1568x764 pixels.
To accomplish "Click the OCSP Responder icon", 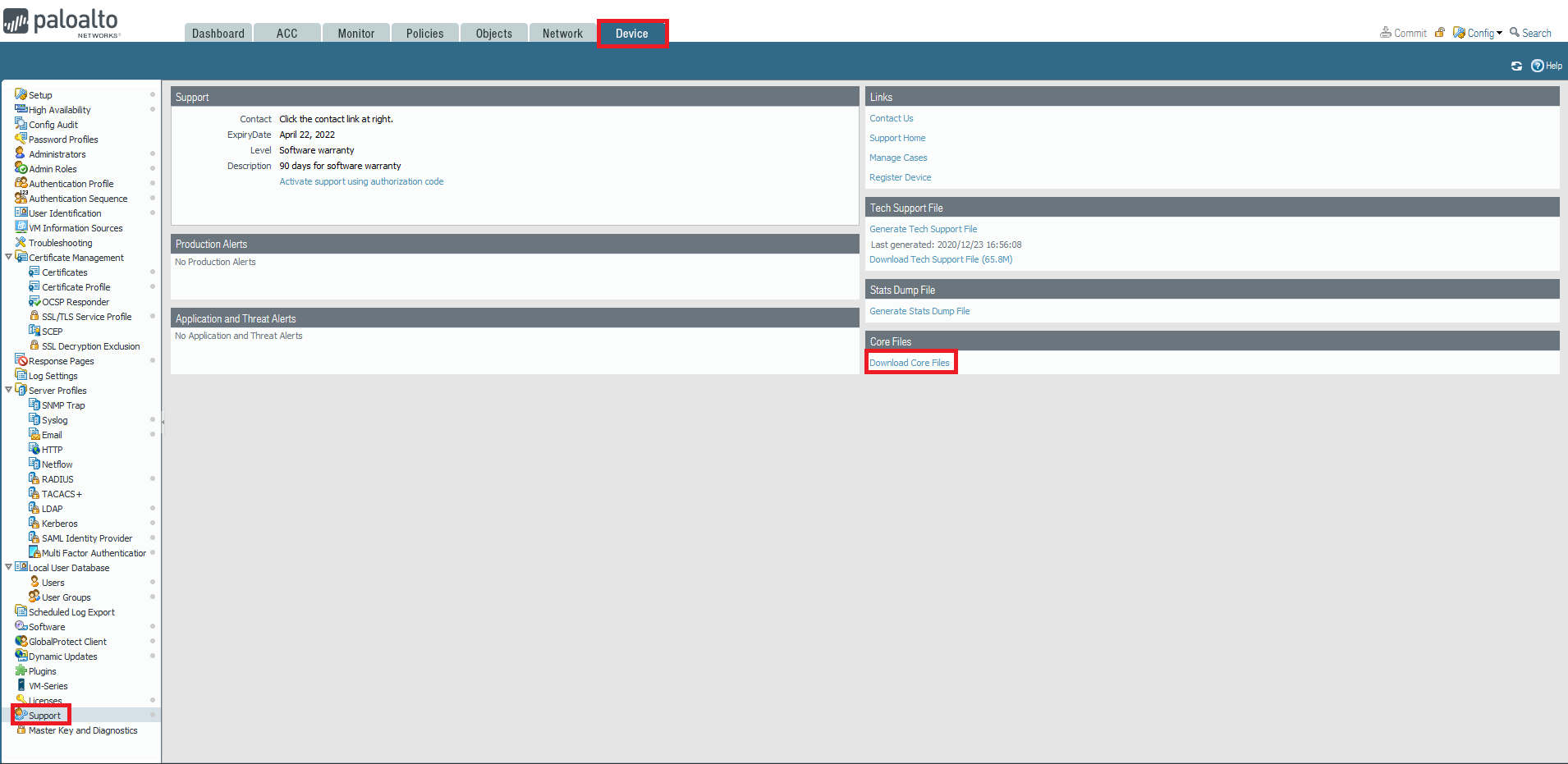I will (34, 301).
